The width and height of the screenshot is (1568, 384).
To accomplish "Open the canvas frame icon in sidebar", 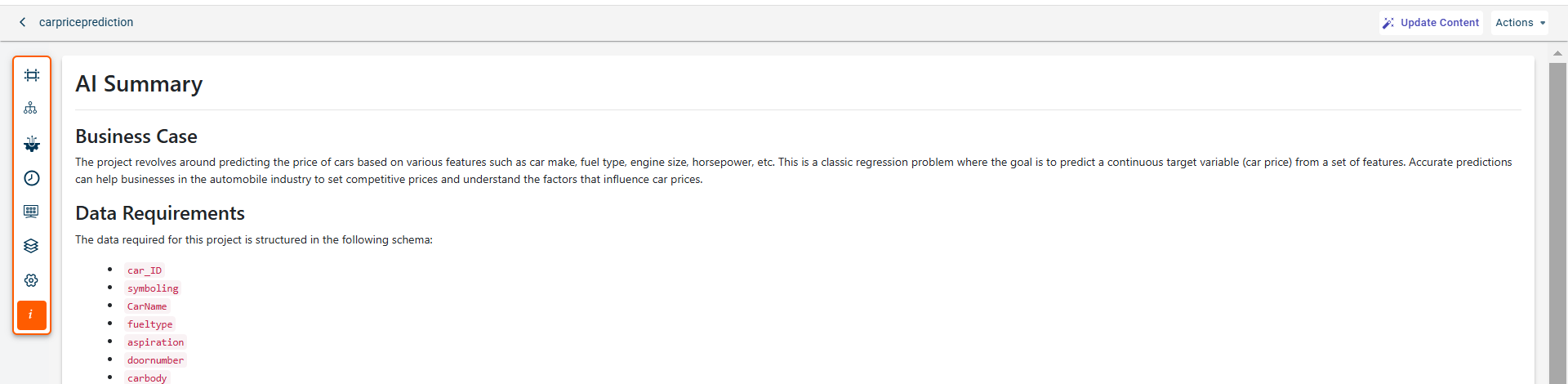I will click(x=32, y=75).
